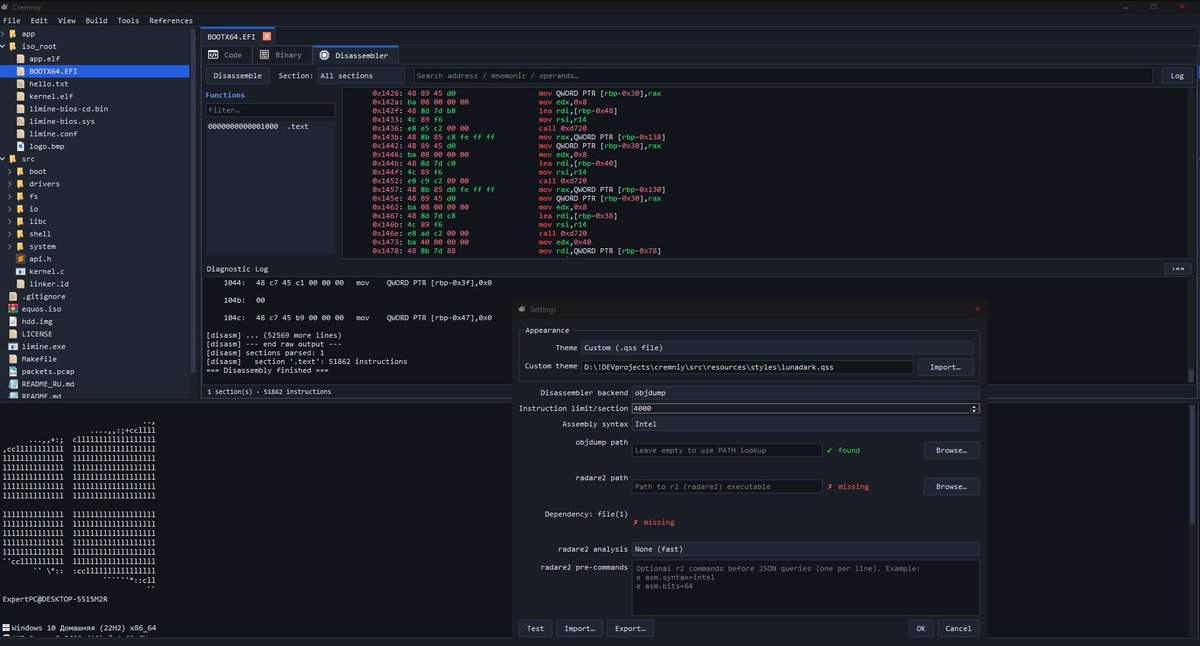Click the Settings dialog window icon
This screenshot has width=1200, height=646.
tap(523, 309)
